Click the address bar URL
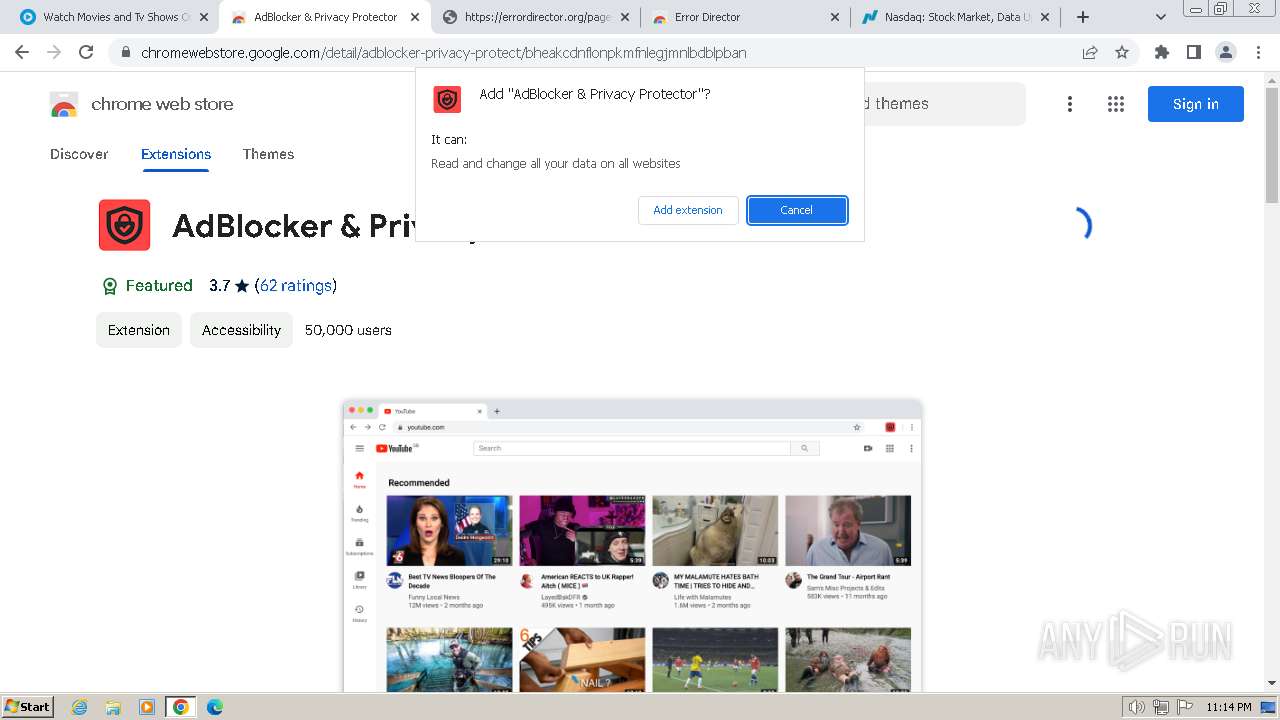 pyautogui.click(x=443, y=53)
